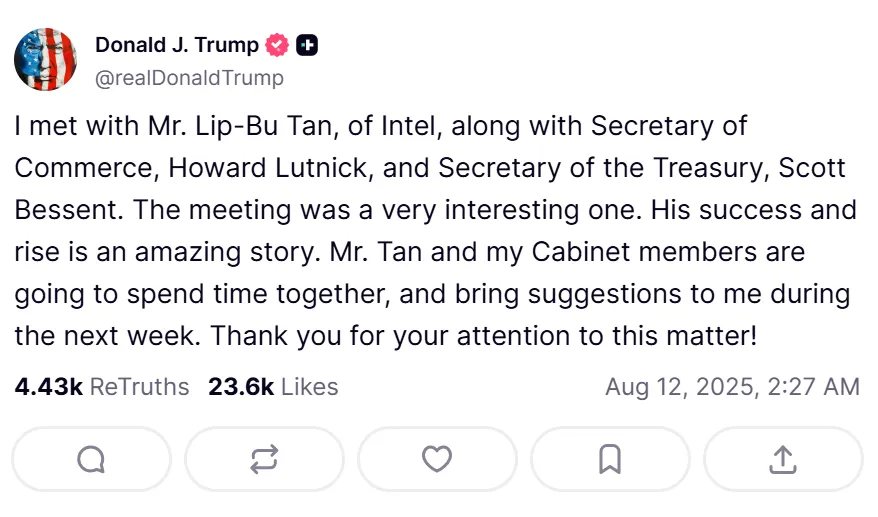Bookmark this post
This screenshot has height=517, width=878.
point(610,459)
